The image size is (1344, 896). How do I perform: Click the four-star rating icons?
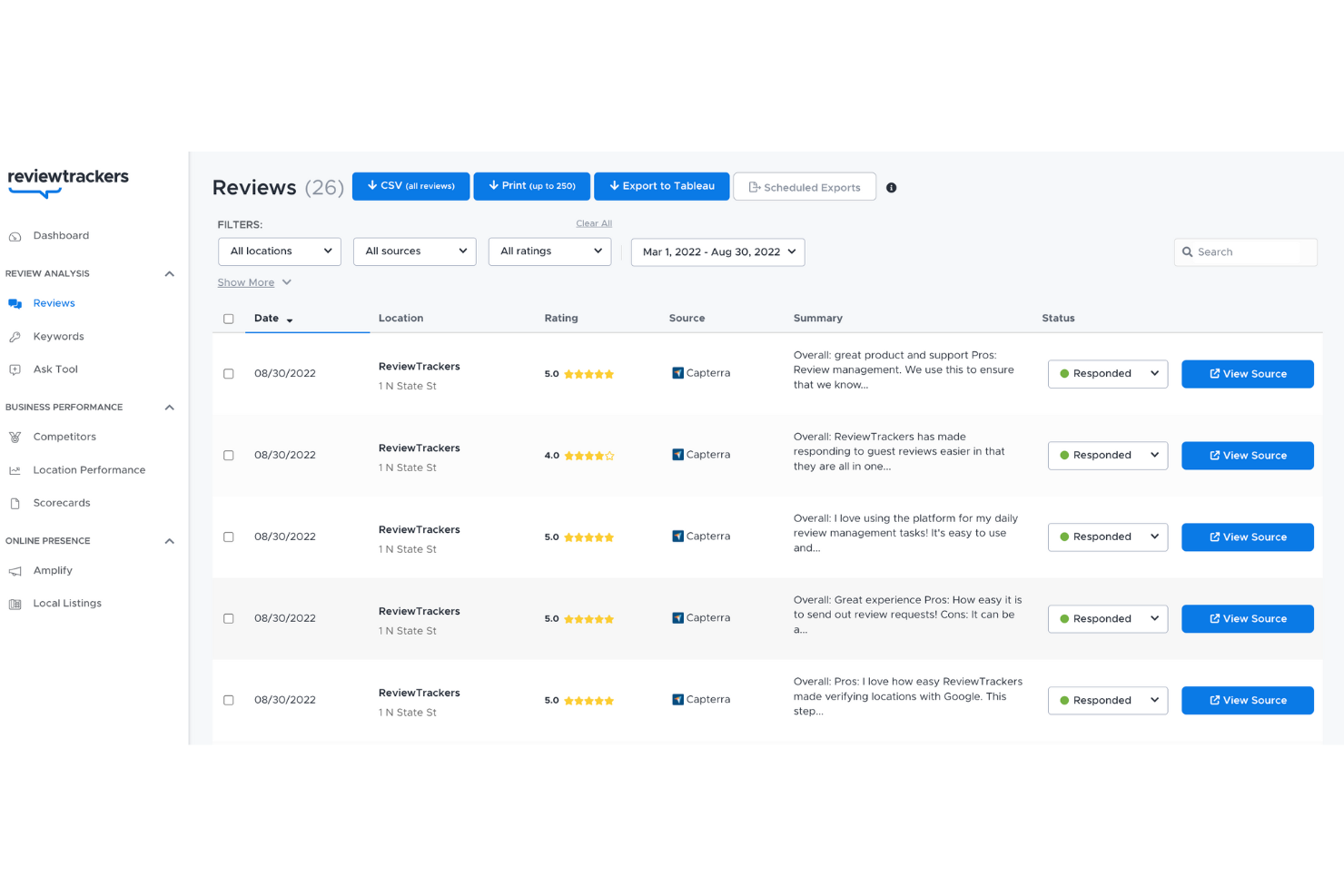[x=588, y=456]
